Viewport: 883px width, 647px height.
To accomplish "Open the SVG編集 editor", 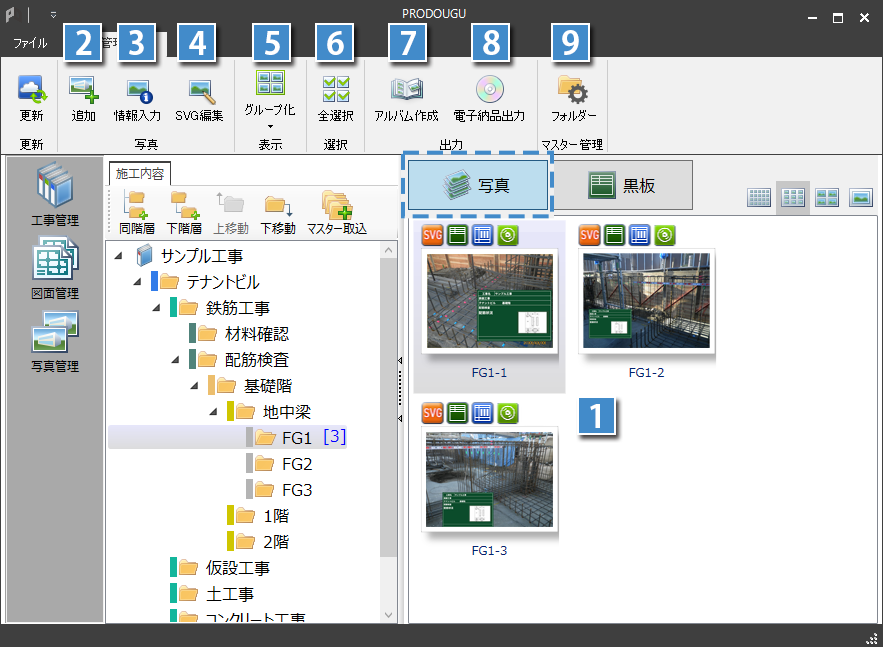I will 199,91.
